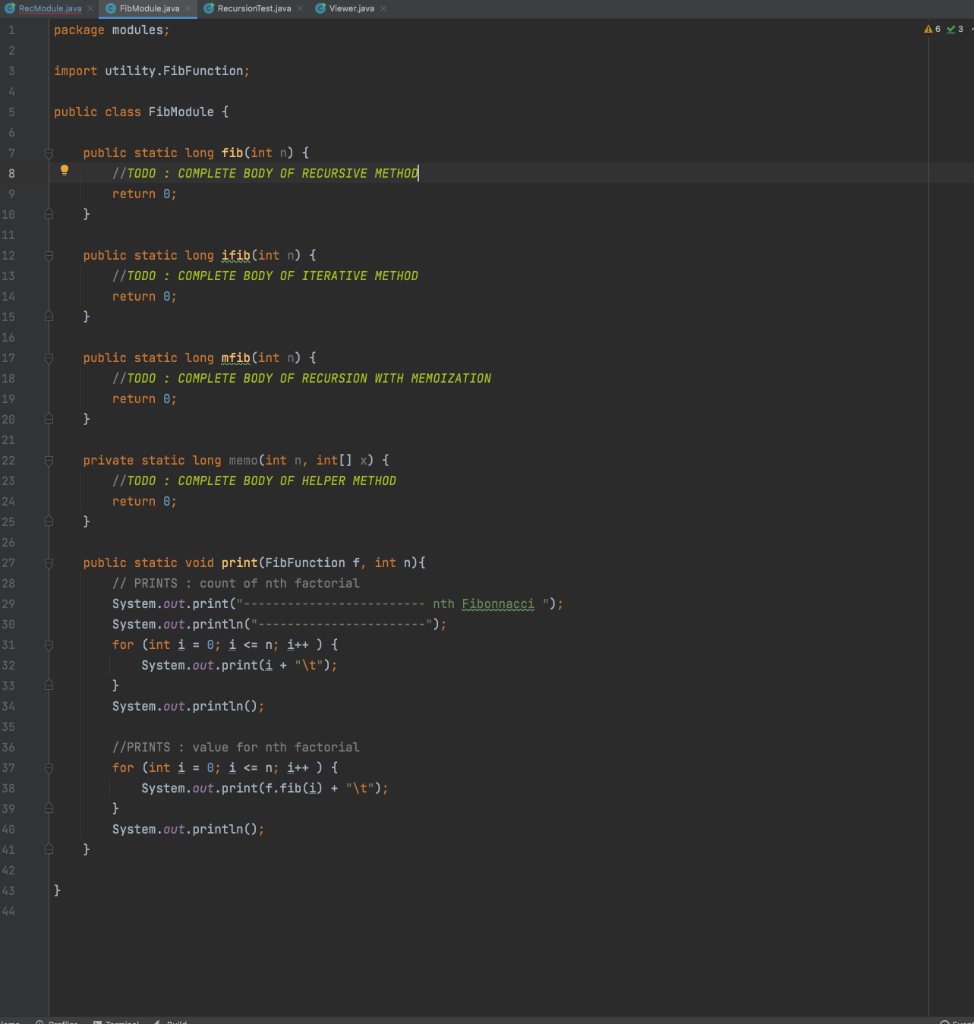Click the underlined mfib method name
Screen dimensions: 974x1024
(x=236, y=358)
